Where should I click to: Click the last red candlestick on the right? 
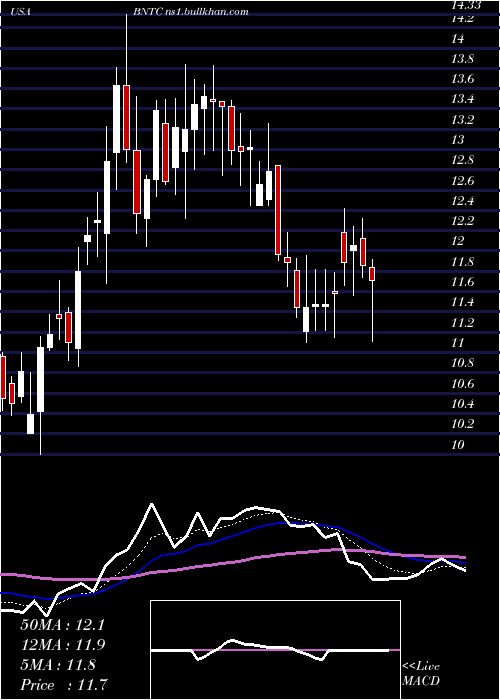tap(372, 274)
